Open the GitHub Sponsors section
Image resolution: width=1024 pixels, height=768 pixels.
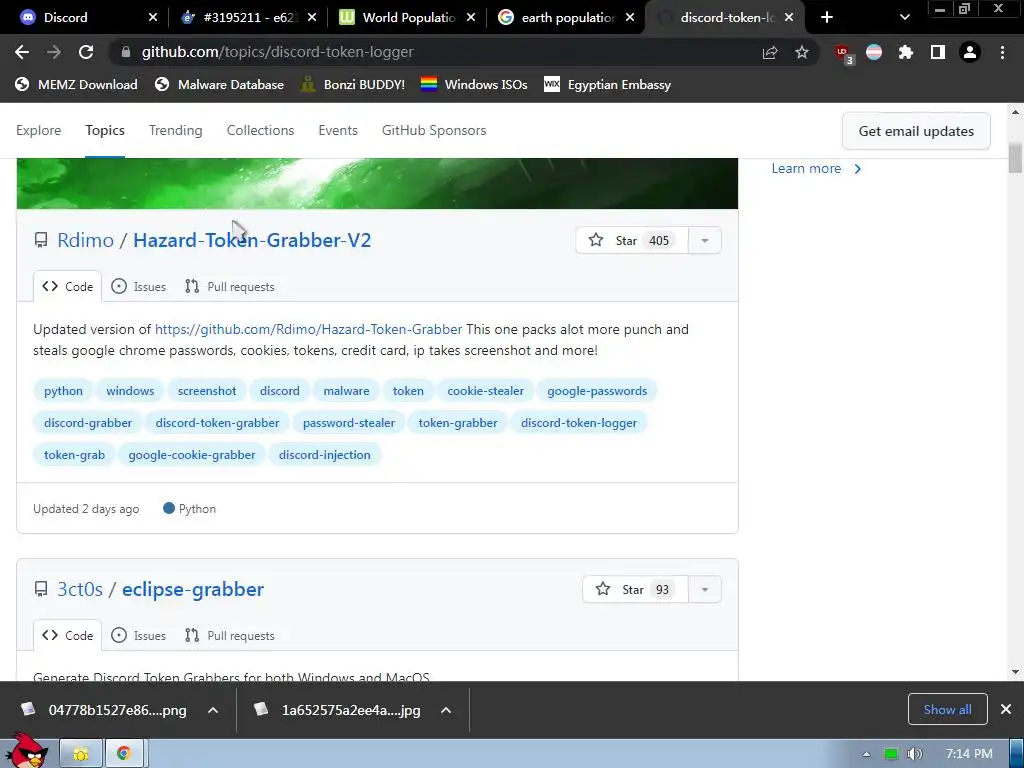tap(434, 131)
